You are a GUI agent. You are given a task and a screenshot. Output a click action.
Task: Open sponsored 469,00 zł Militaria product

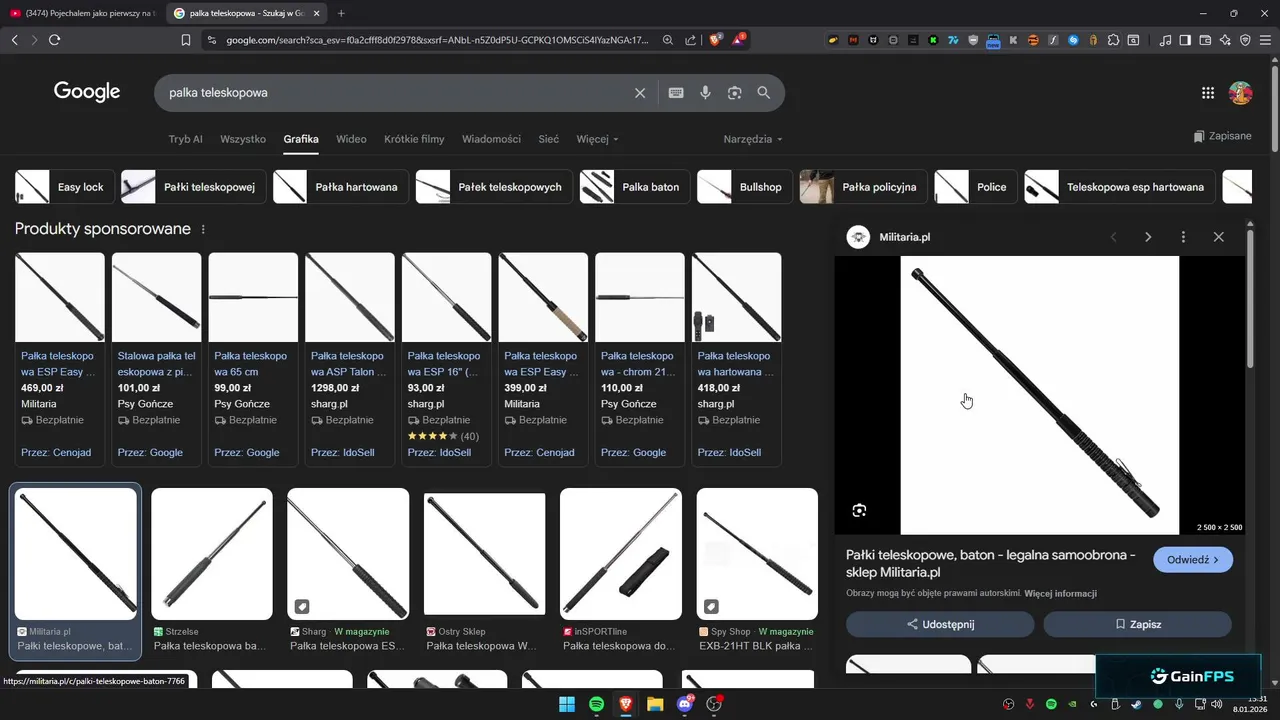[60, 359]
